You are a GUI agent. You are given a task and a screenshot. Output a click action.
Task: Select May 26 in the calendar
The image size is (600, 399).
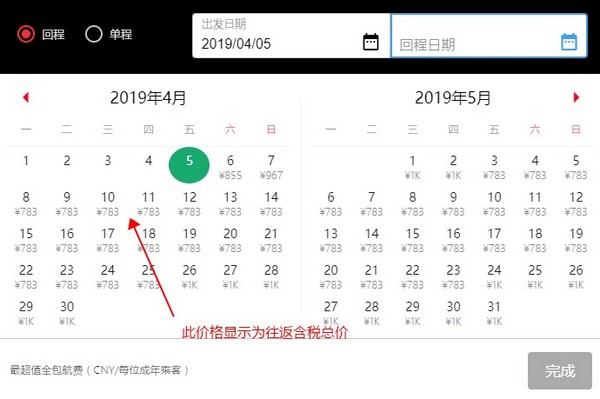tap(576, 277)
